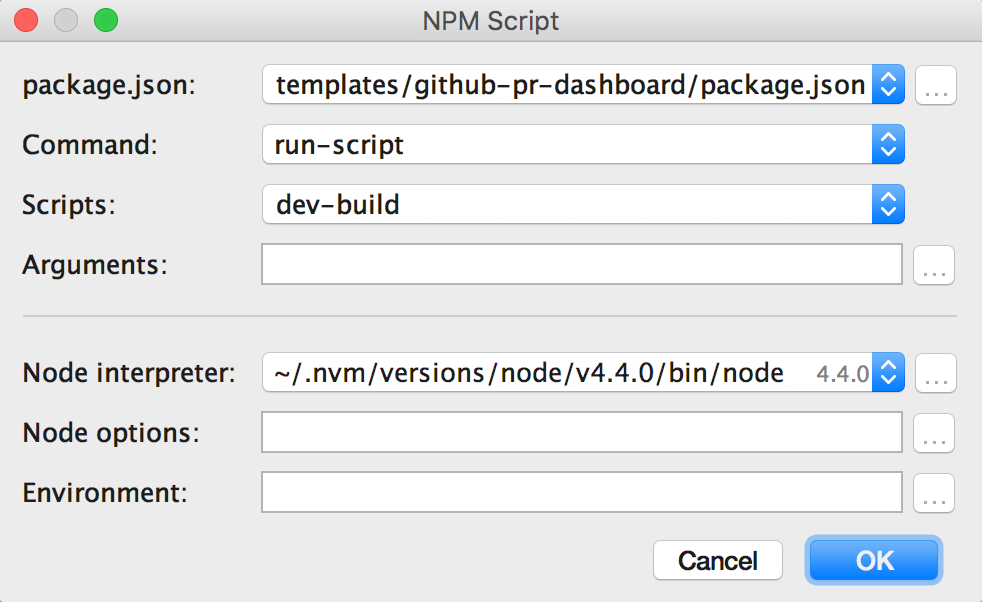
Task: Click the package.json path text
Action: point(570,86)
